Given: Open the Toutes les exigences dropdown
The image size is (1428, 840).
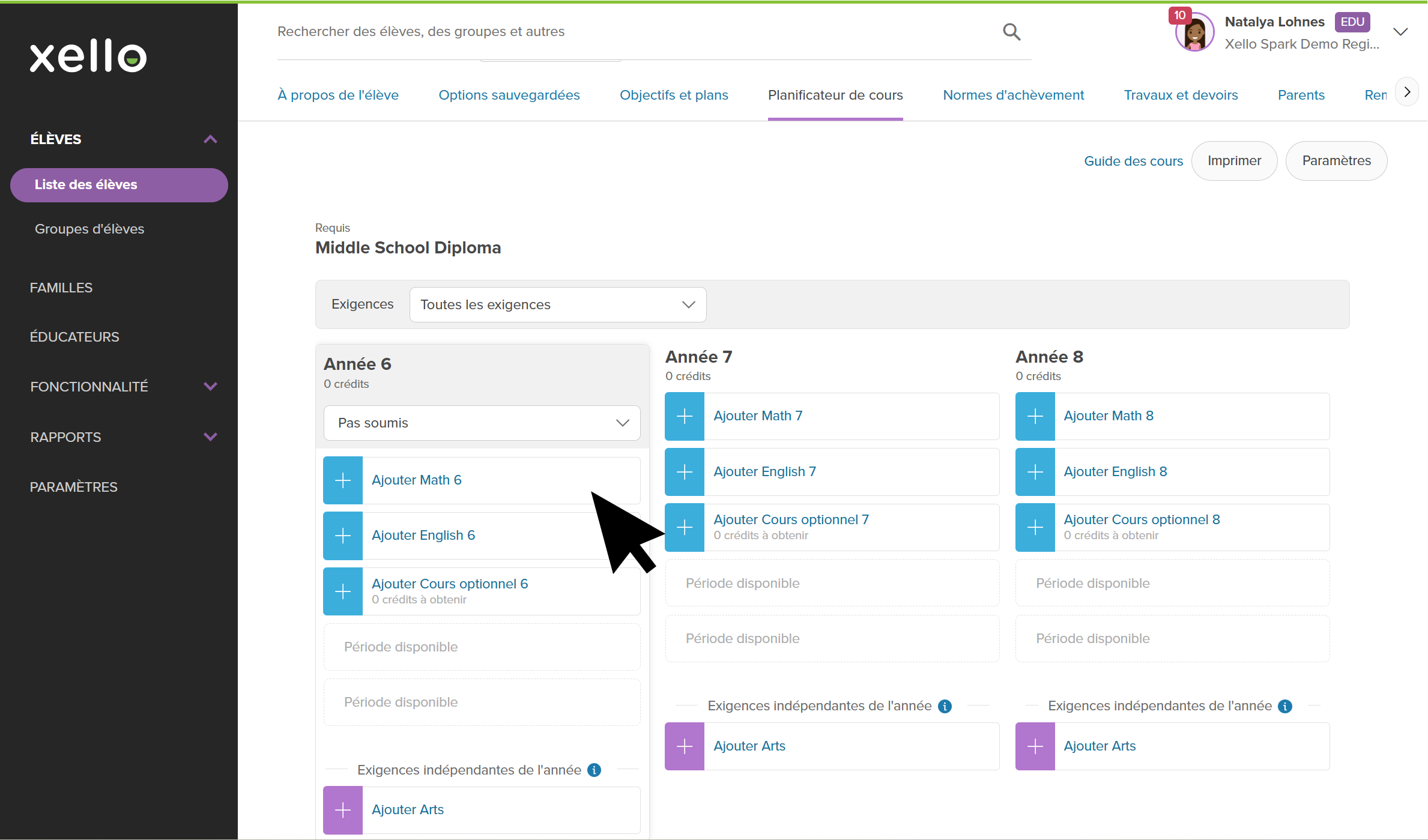Looking at the screenshot, I should point(557,305).
